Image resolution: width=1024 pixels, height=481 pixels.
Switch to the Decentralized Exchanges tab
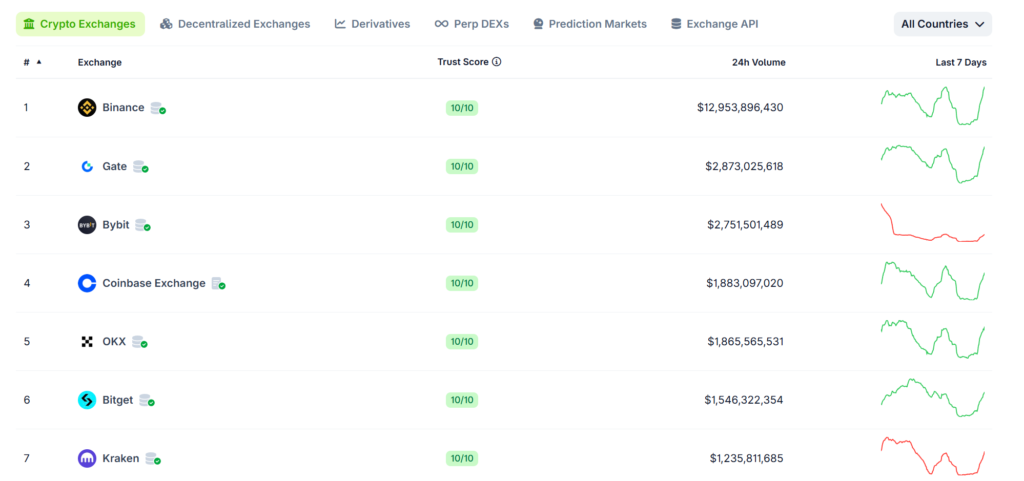point(235,24)
